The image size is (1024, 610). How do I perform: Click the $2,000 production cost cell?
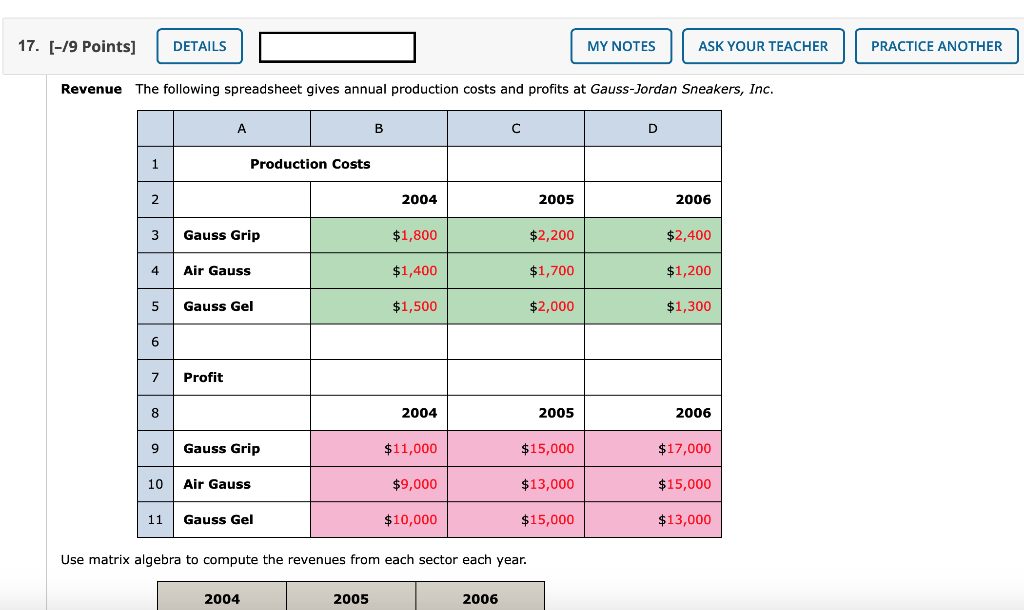[516, 306]
